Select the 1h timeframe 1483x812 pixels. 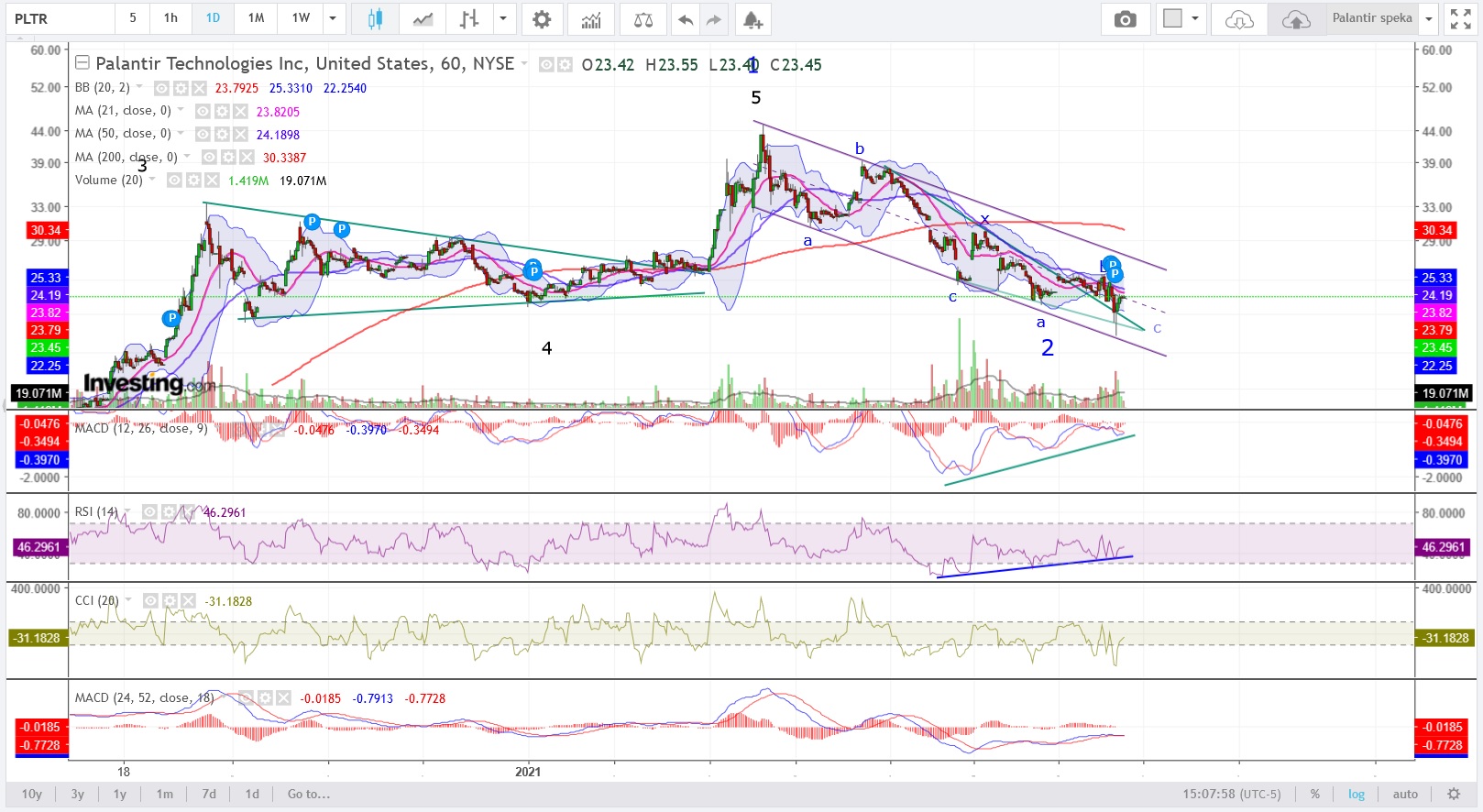[x=170, y=18]
